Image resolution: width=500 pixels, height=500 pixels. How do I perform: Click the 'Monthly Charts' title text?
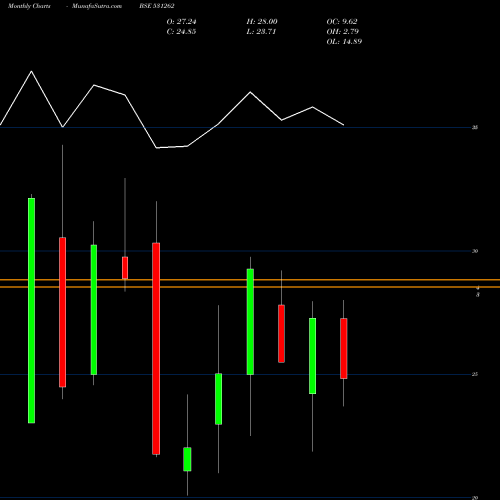[x=29, y=6]
